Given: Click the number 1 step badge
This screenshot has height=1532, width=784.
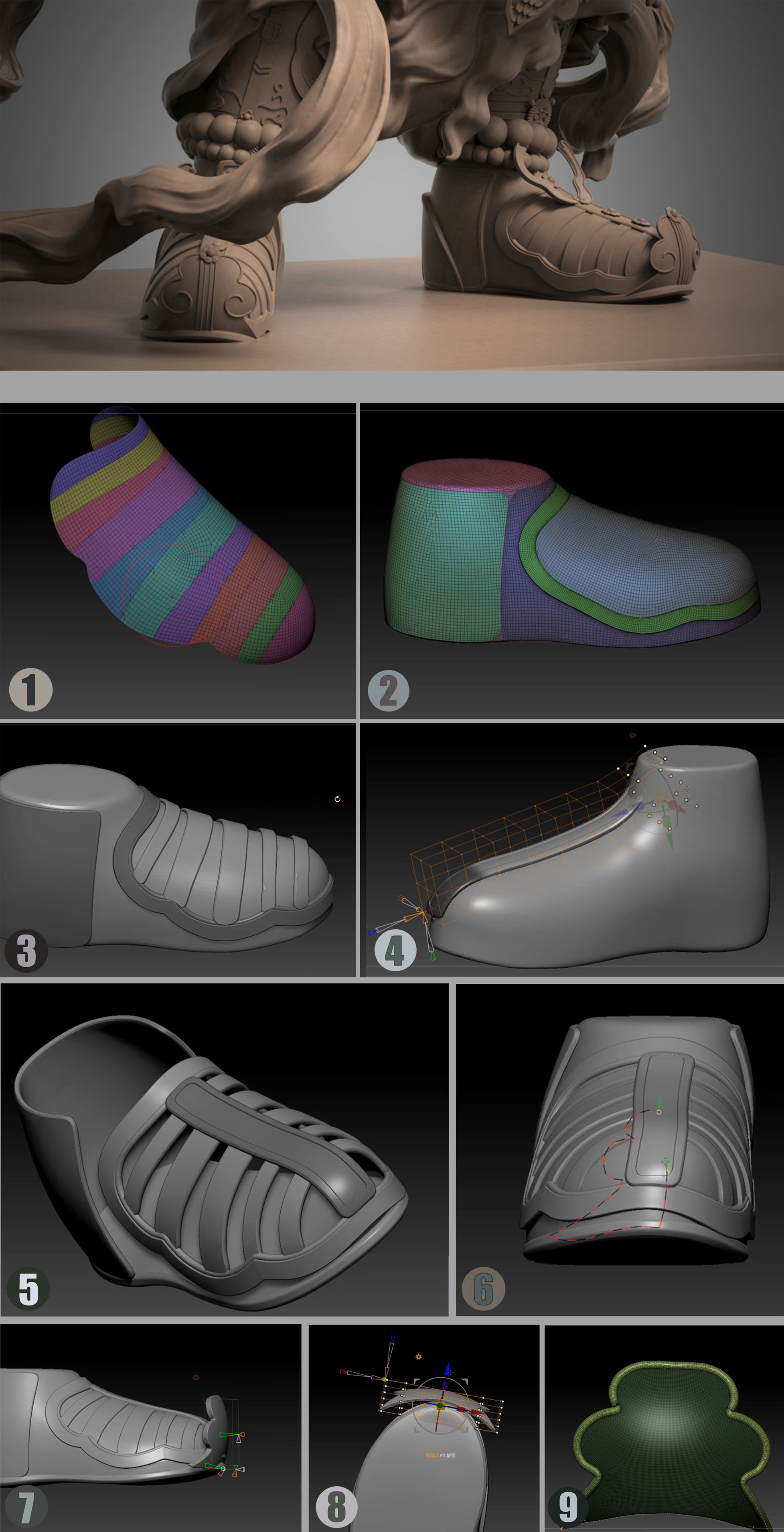Looking at the screenshot, I should pos(31,689).
